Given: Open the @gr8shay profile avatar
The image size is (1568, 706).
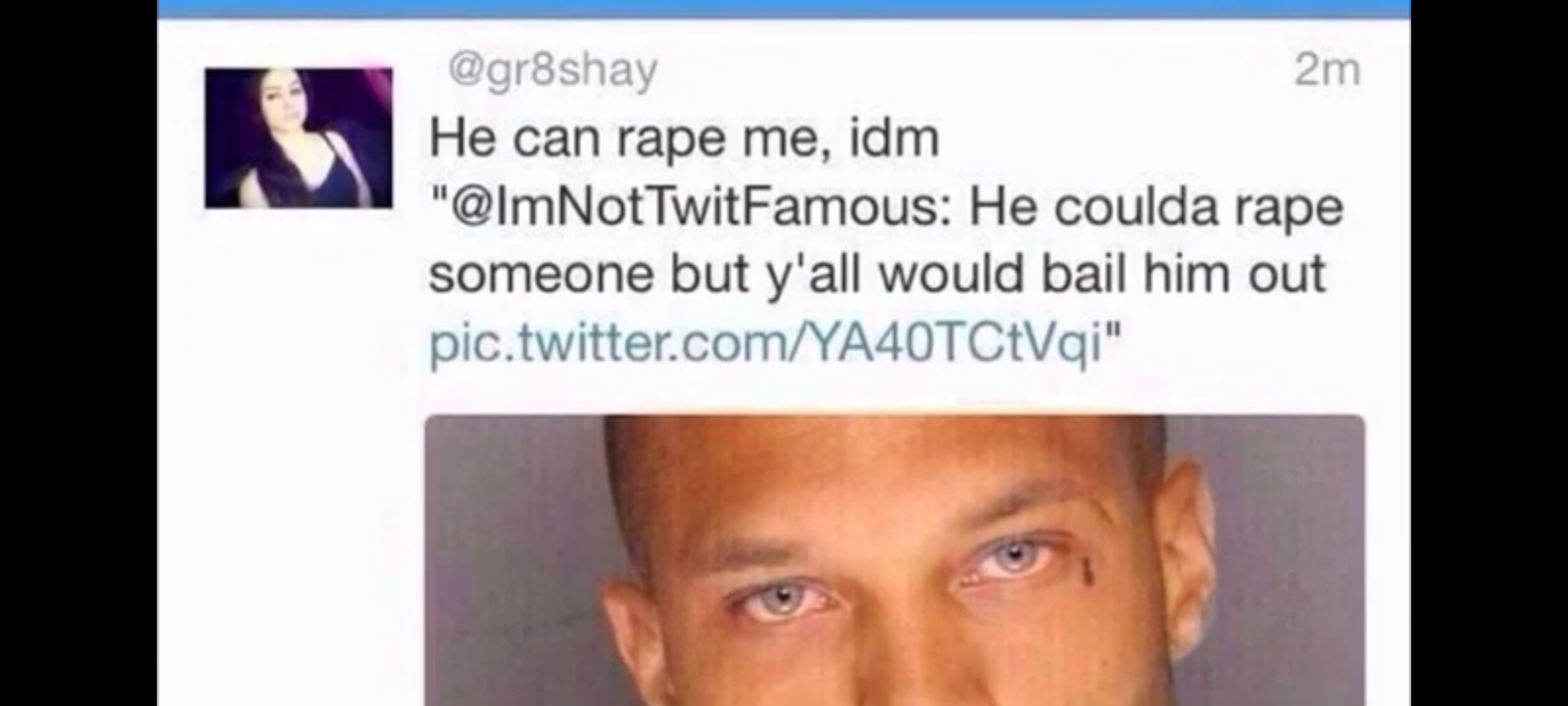Looking at the screenshot, I should 298,137.
